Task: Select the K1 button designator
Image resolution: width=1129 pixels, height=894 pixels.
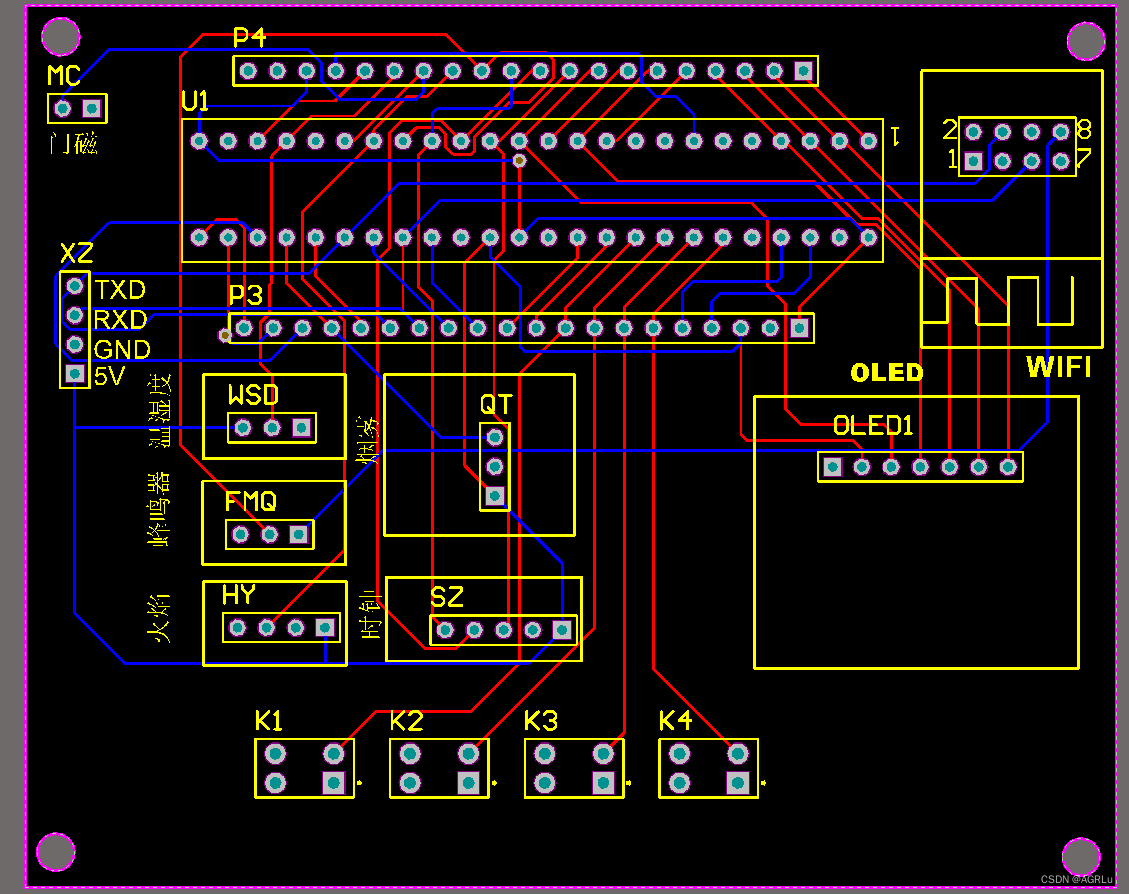Action: coord(269,721)
